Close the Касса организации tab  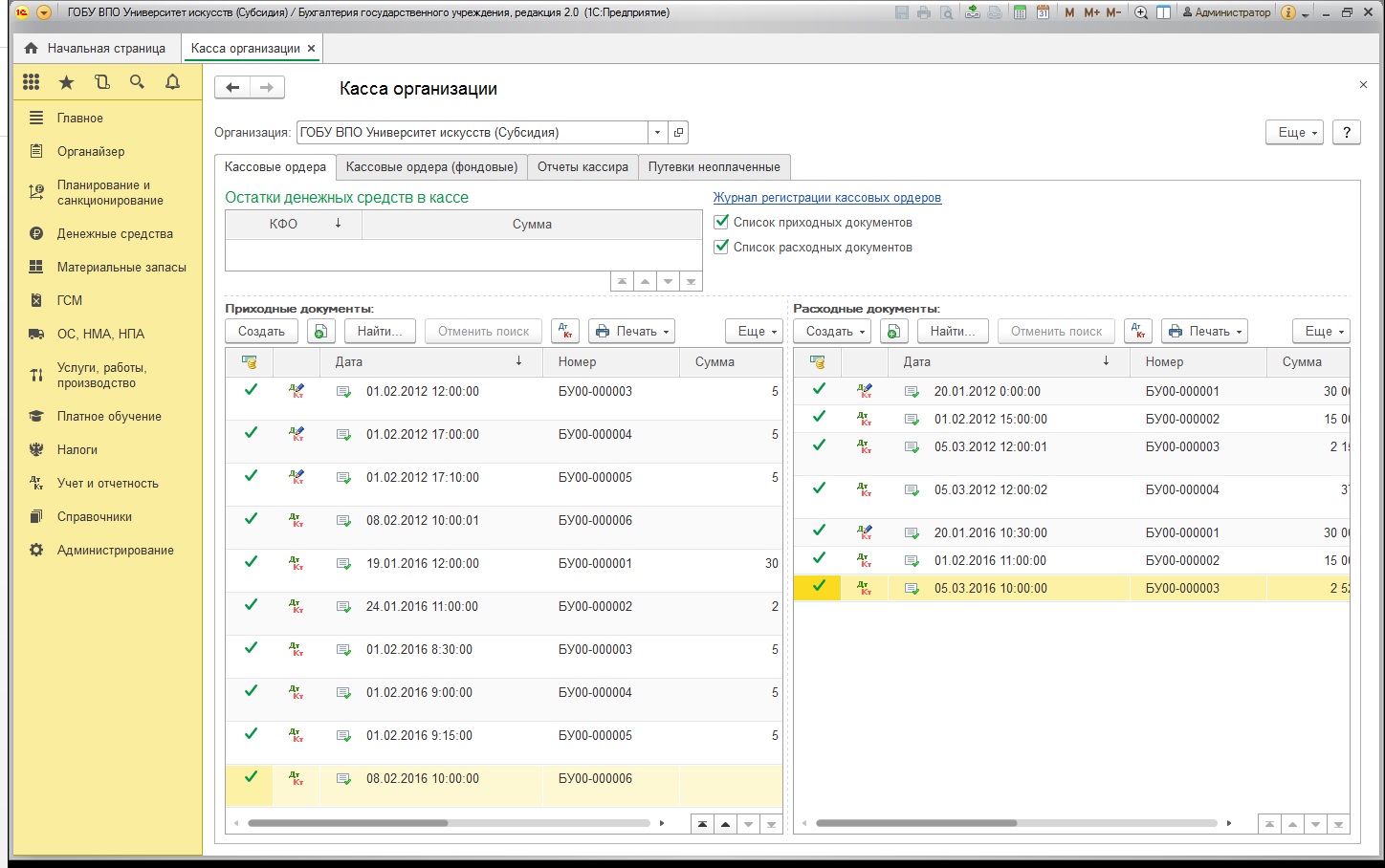pos(311,48)
